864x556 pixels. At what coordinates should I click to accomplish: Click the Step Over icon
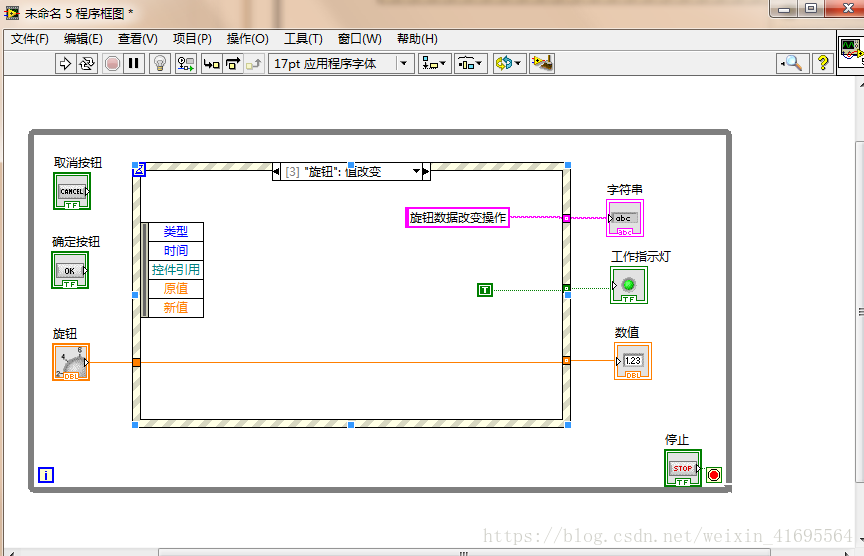(x=232, y=63)
